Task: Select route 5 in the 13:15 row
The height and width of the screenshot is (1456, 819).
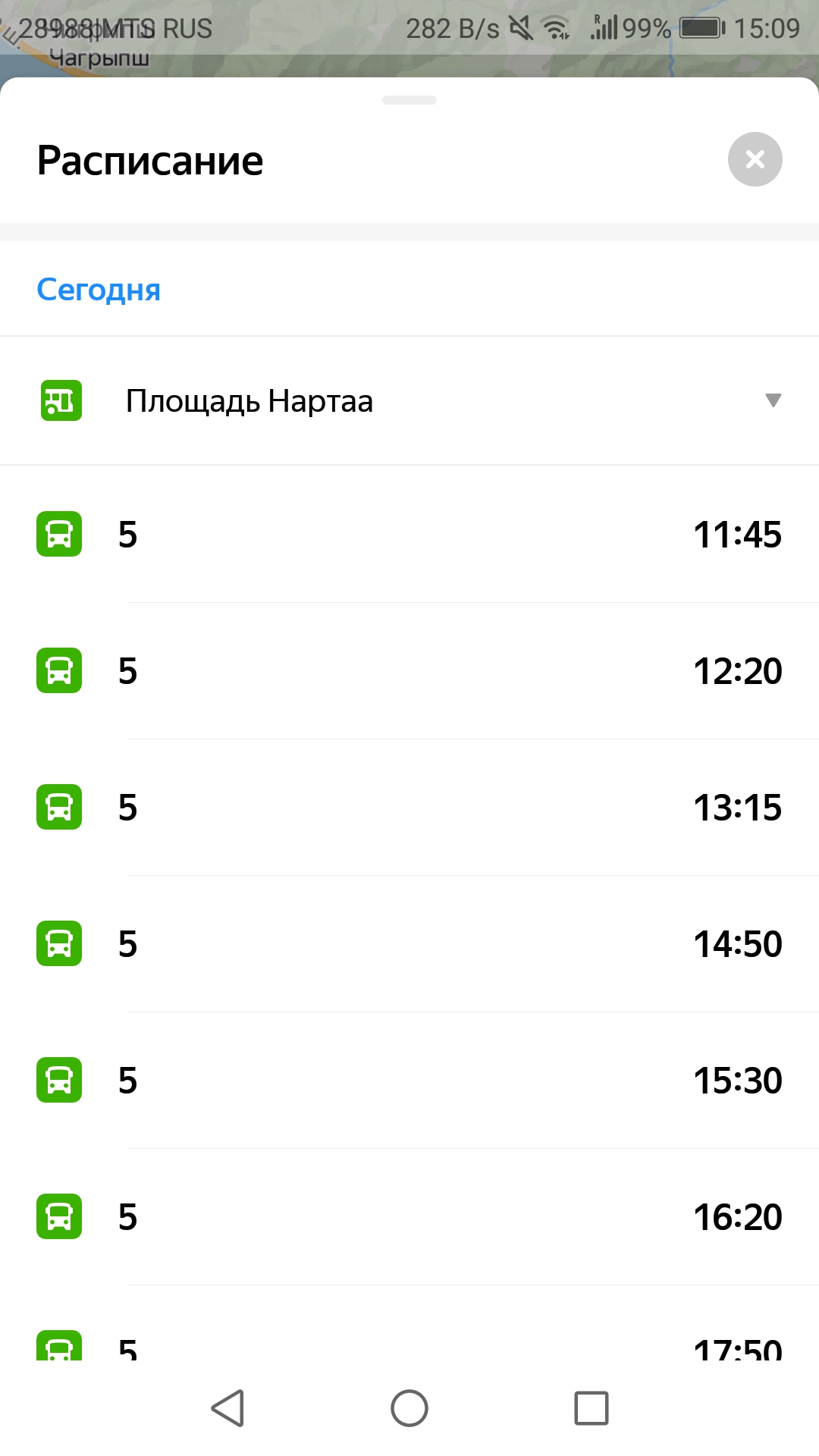Action: click(x=127, y=808)
